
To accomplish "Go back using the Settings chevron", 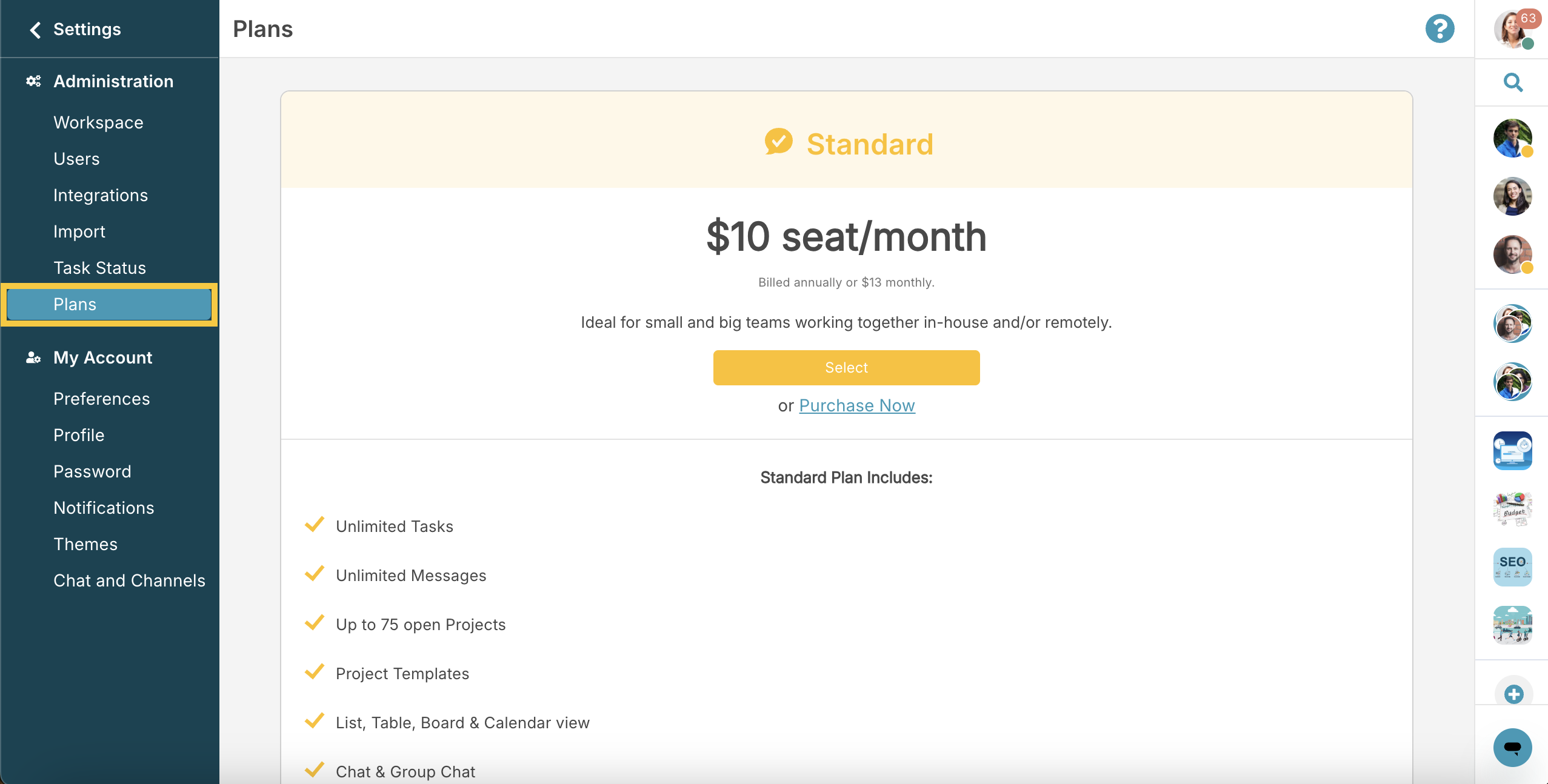I will [35, 30].
